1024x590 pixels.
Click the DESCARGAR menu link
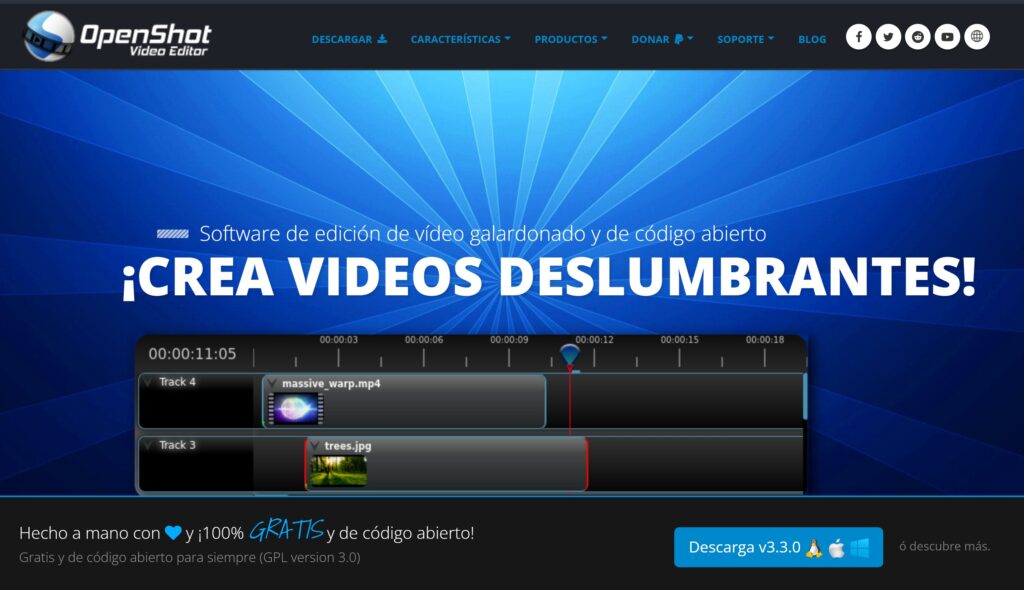point(349,39)
